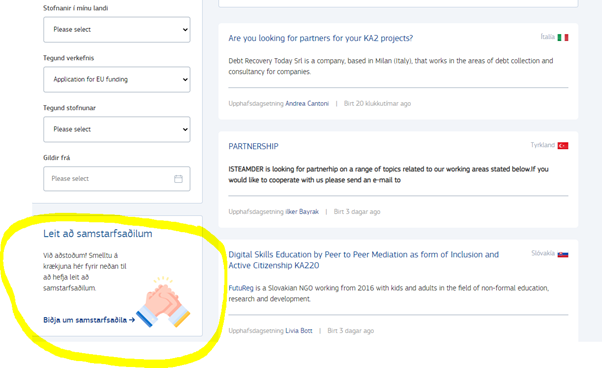602x368 pixels.
Task: Click author link Ilker Bayrak
Action: (302, 212)
